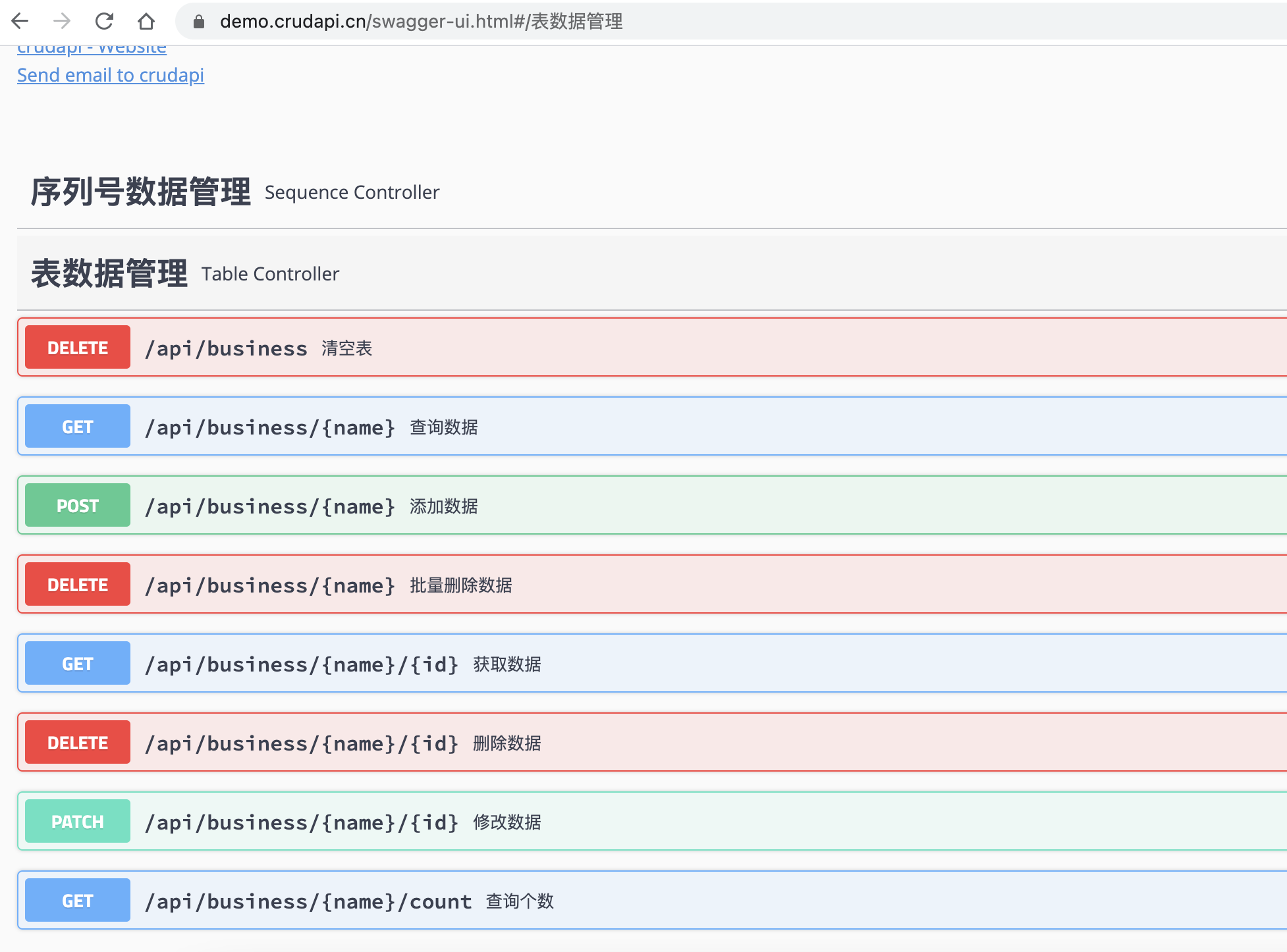
Task: Click the browser forward arrow
Action: (62, 21)
